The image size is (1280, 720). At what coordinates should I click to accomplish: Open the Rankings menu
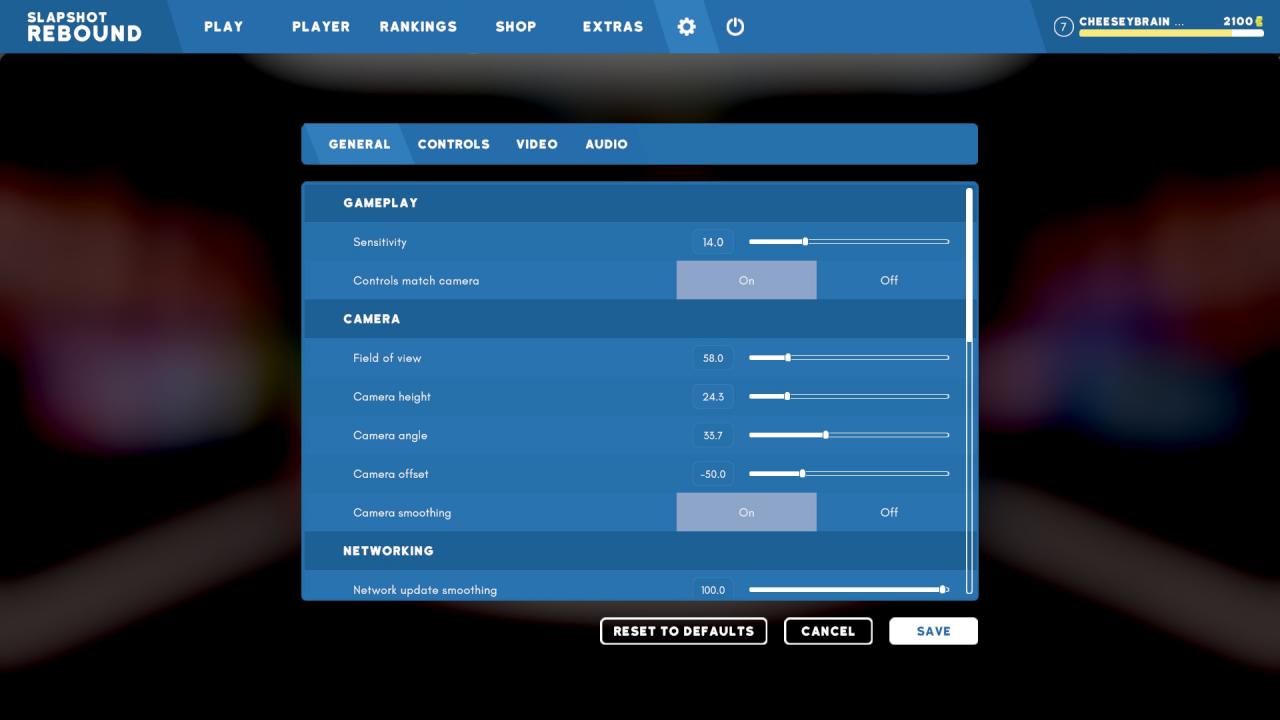click(418, 27)
